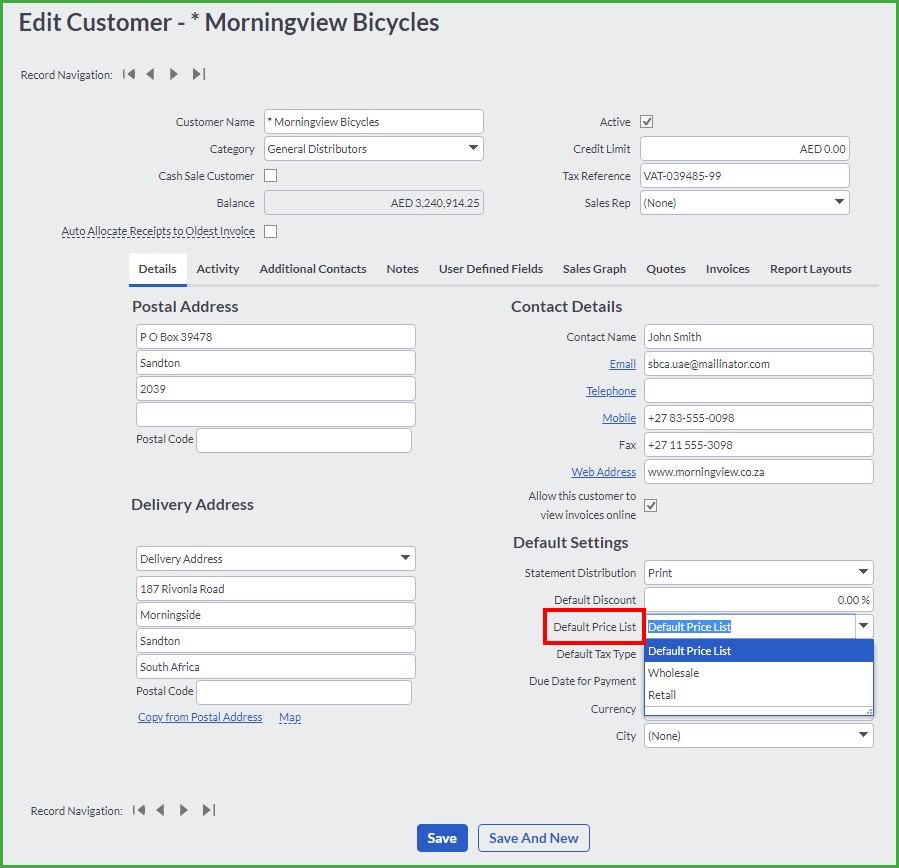This screenshot has height=868, width=899.
Task: Click the postal address Postal Code field
Action: 304,440
